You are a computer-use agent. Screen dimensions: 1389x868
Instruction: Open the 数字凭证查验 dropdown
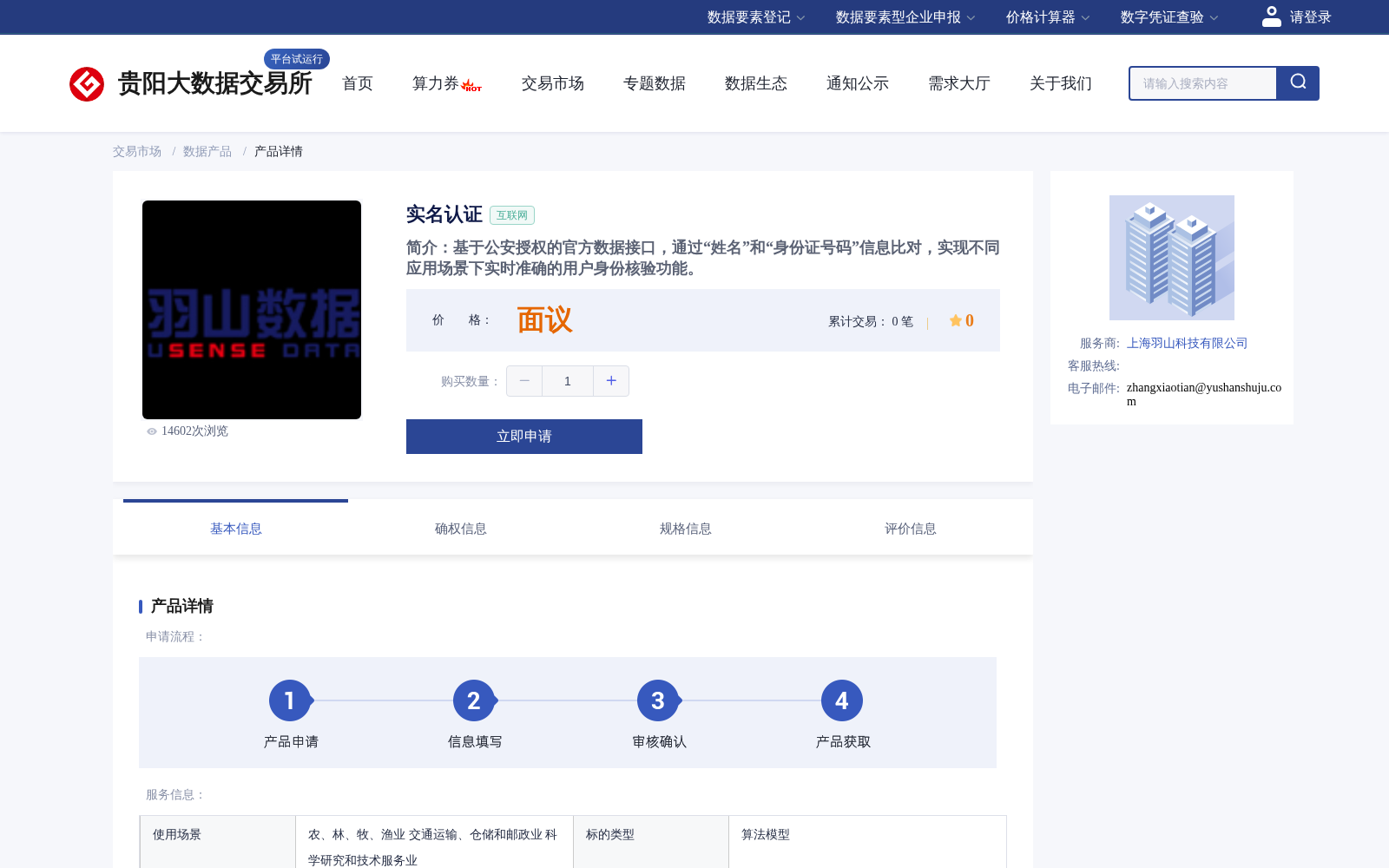[1169, 17]
